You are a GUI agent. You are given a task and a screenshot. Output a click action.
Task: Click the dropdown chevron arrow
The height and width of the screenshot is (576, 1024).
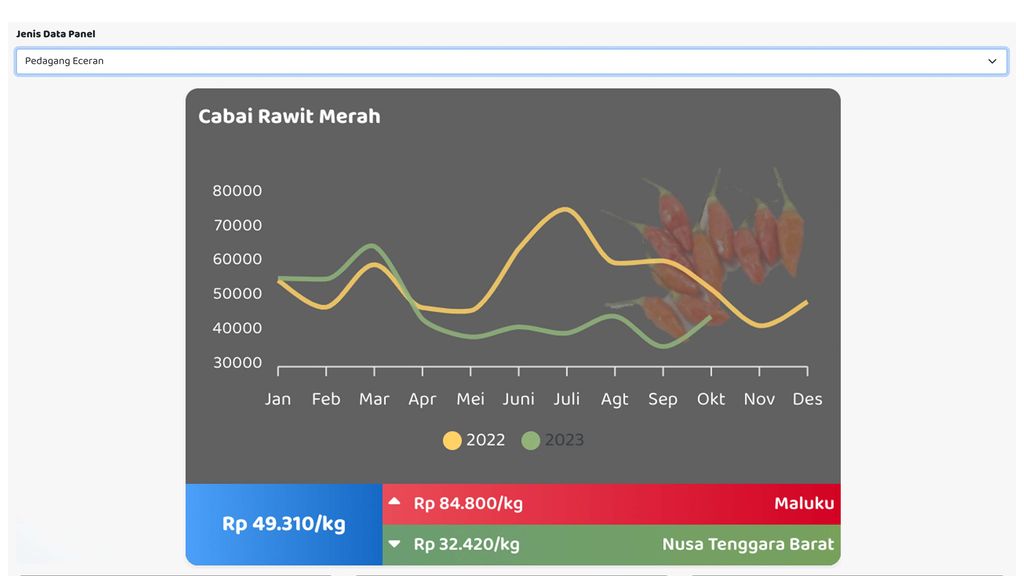pyautogui.click(x=992, y=61)
